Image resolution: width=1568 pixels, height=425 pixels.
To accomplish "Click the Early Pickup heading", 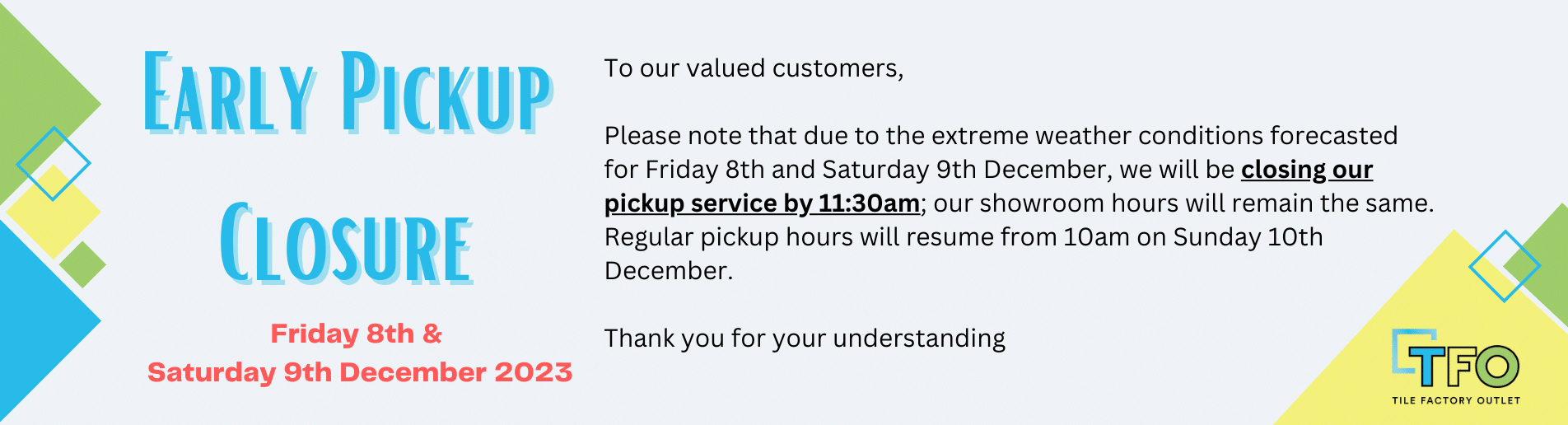I will (x=348, y=92).
